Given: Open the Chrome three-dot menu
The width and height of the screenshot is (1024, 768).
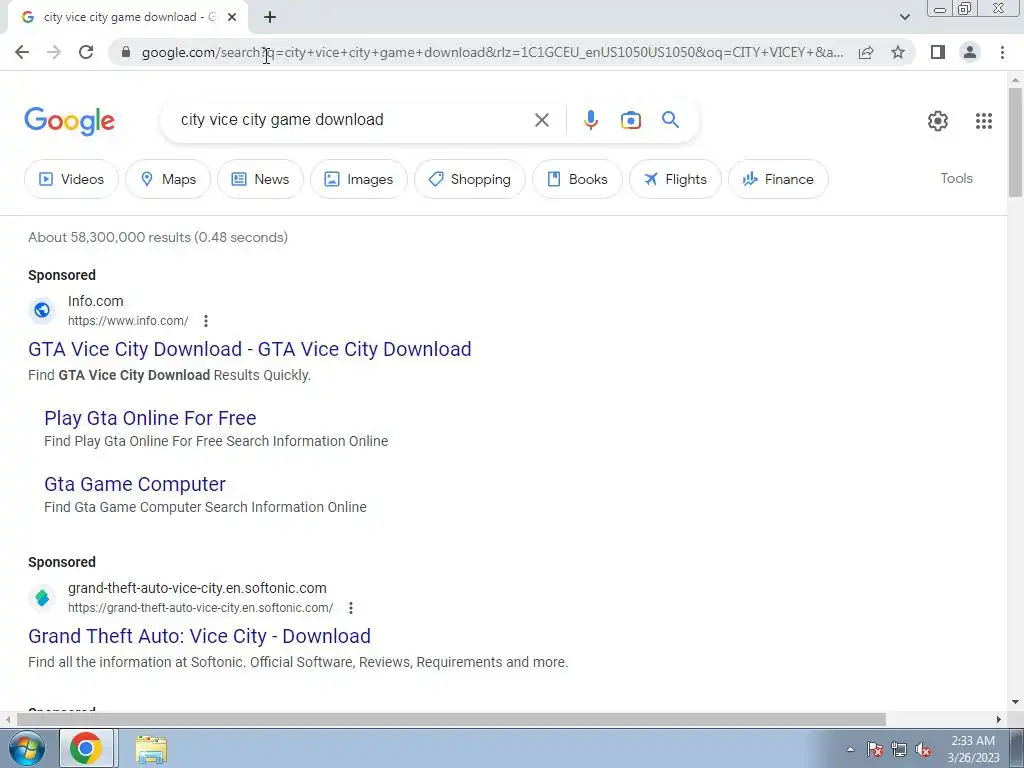Looking at the screenshot, I should click(1002, 52).
